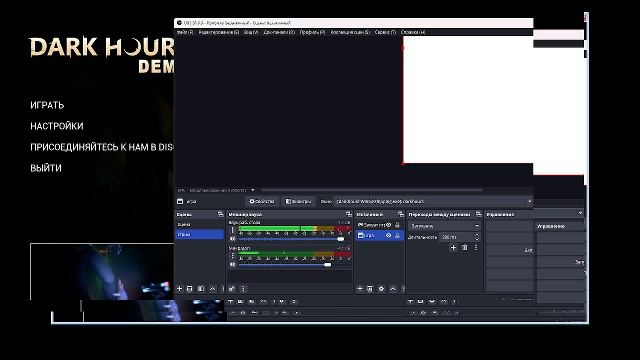The image size is (640, 360).
Task: Click the first icon in Sources toolbar
Action: [360, 289]
